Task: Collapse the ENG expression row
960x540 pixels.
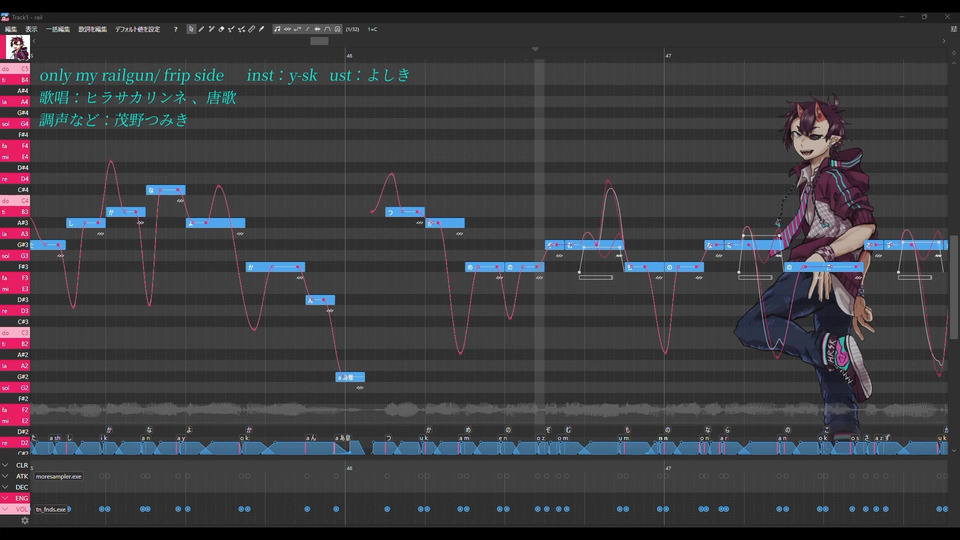Action: 6,498
